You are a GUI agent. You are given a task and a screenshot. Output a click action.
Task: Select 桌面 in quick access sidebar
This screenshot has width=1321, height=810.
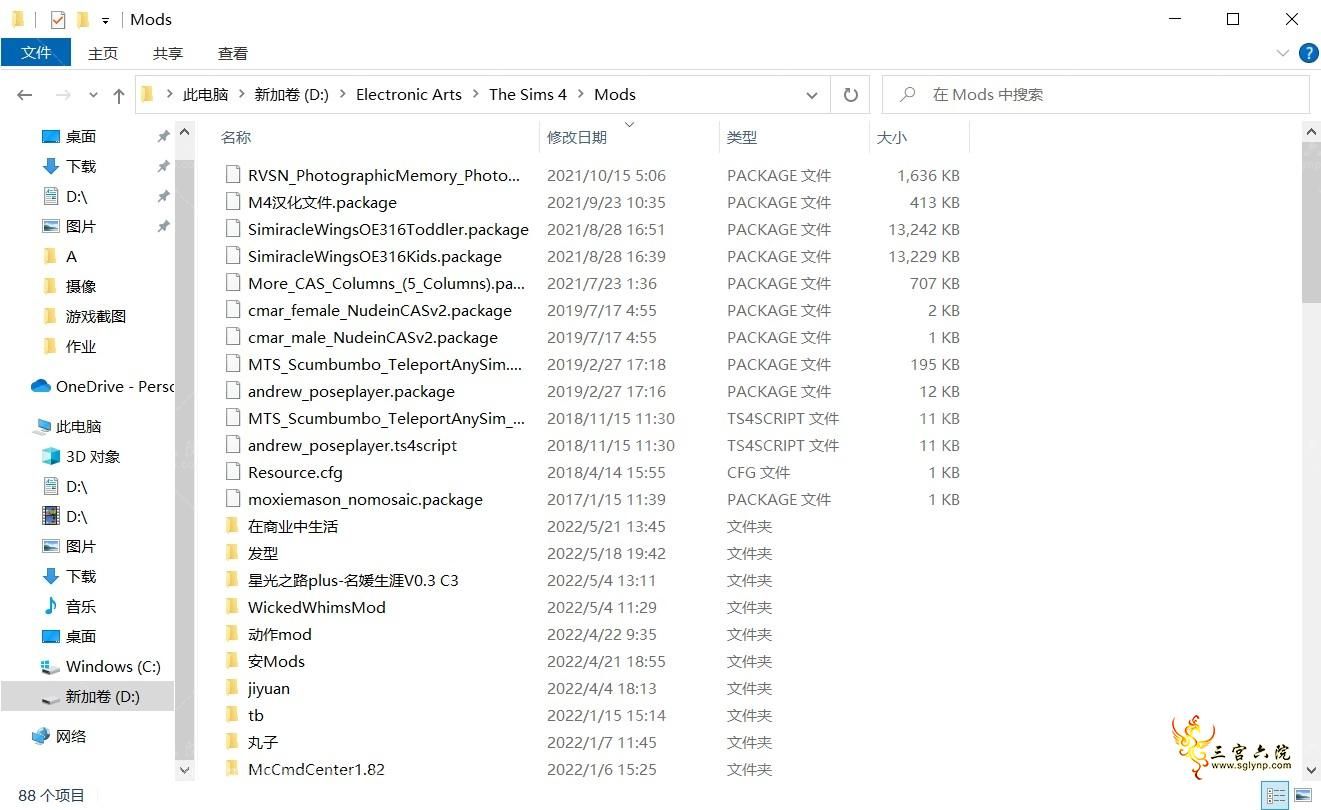tap(81, 137)
